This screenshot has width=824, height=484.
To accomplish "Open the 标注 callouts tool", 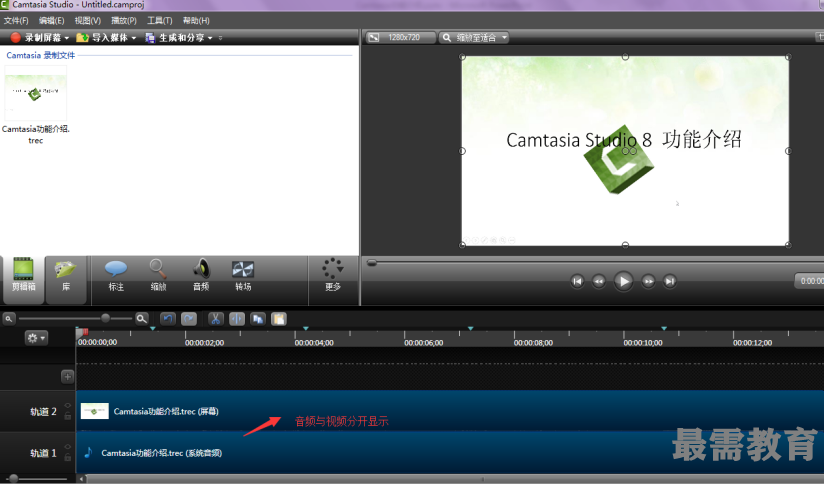I will (116, 275).
